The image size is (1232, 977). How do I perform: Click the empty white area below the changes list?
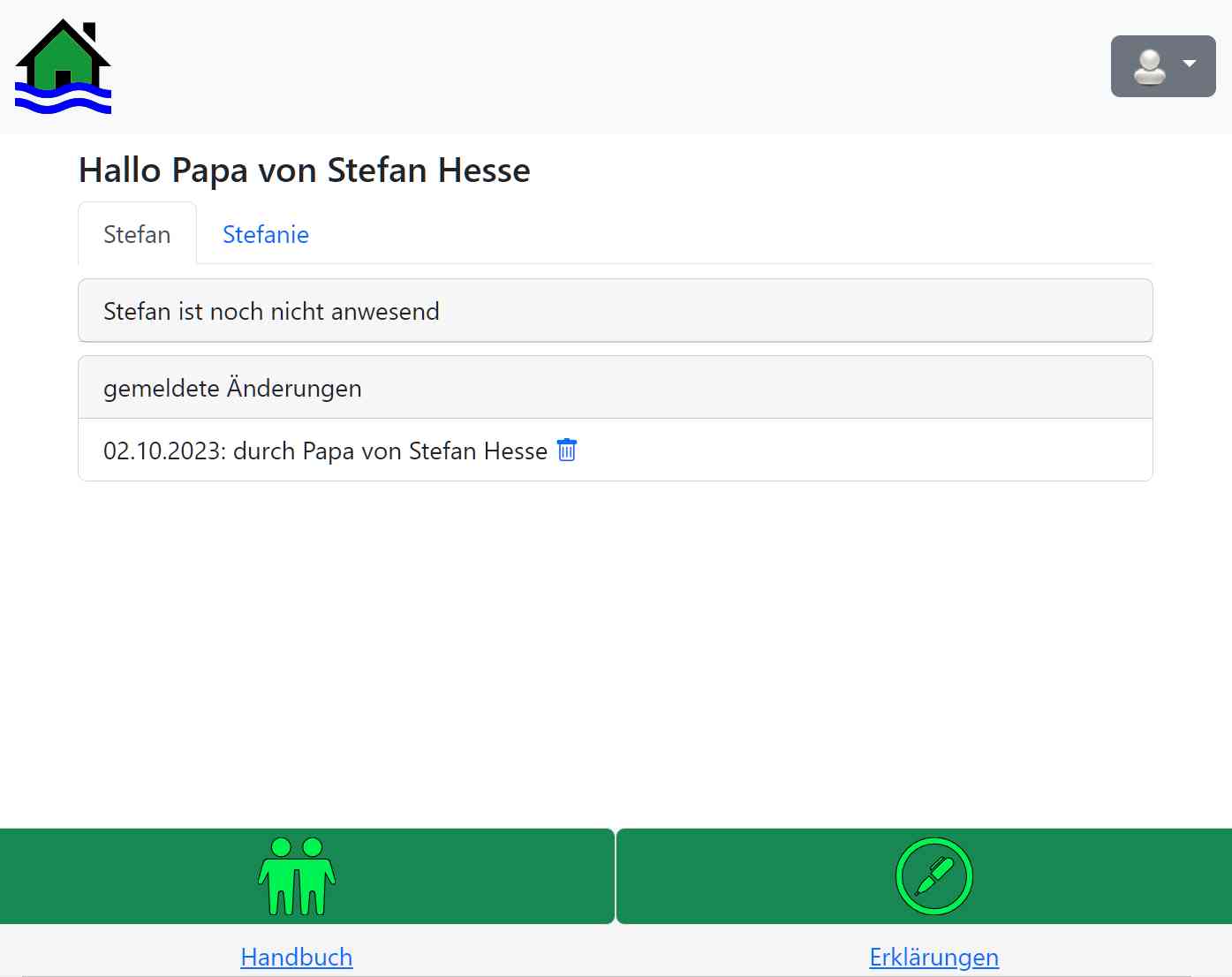(x=615, y=654)
